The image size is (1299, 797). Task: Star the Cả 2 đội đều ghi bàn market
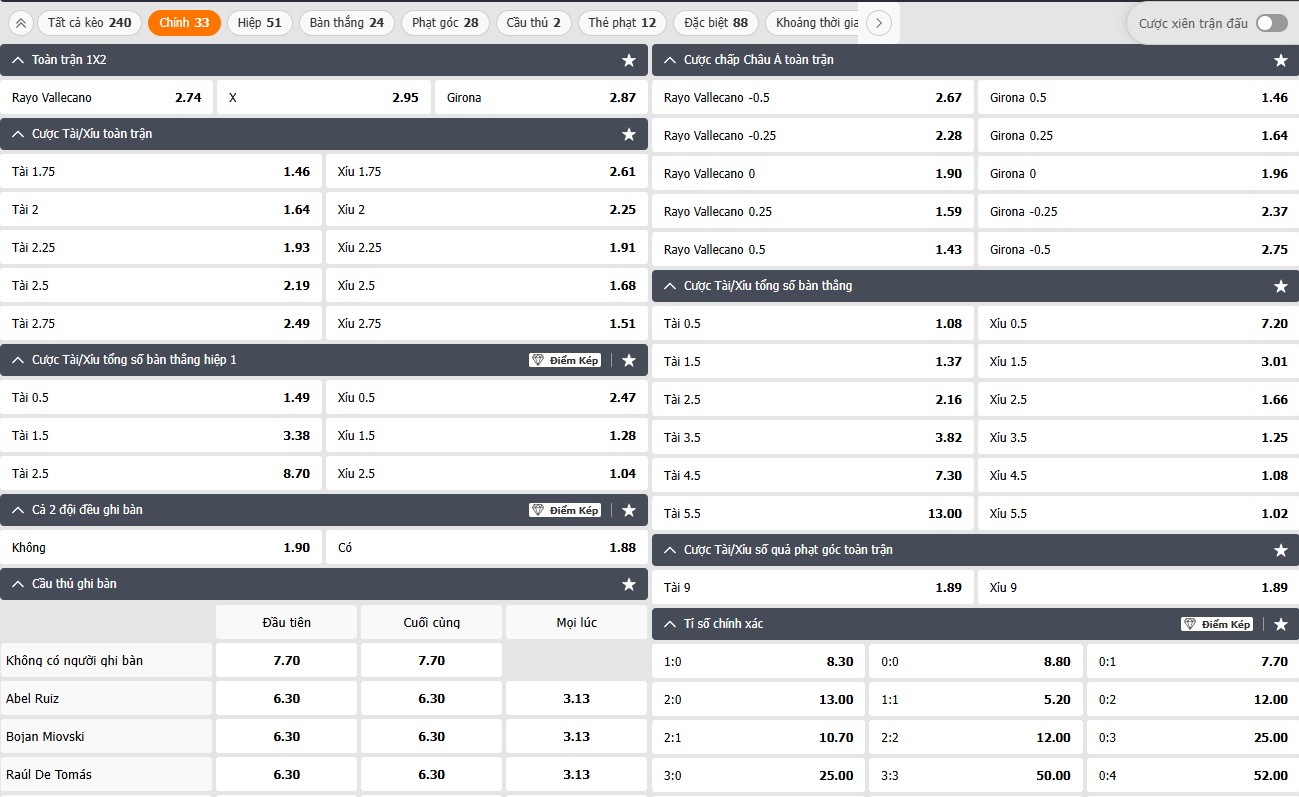629,510
